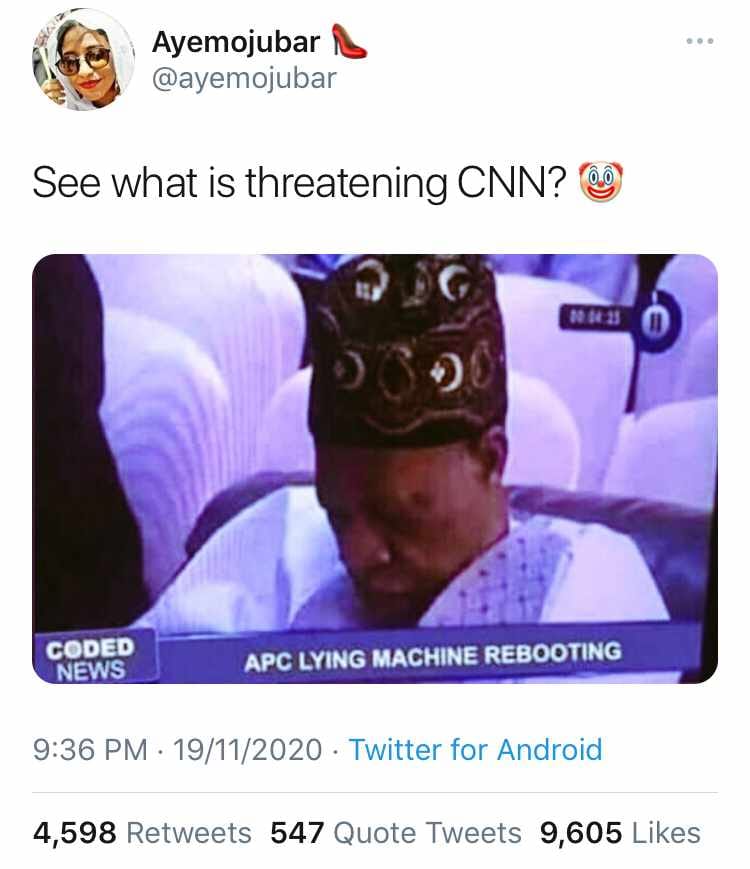750x869 pixels.
Task: Click the 19/11/2020 date text
Action: [x=247, y=750]
